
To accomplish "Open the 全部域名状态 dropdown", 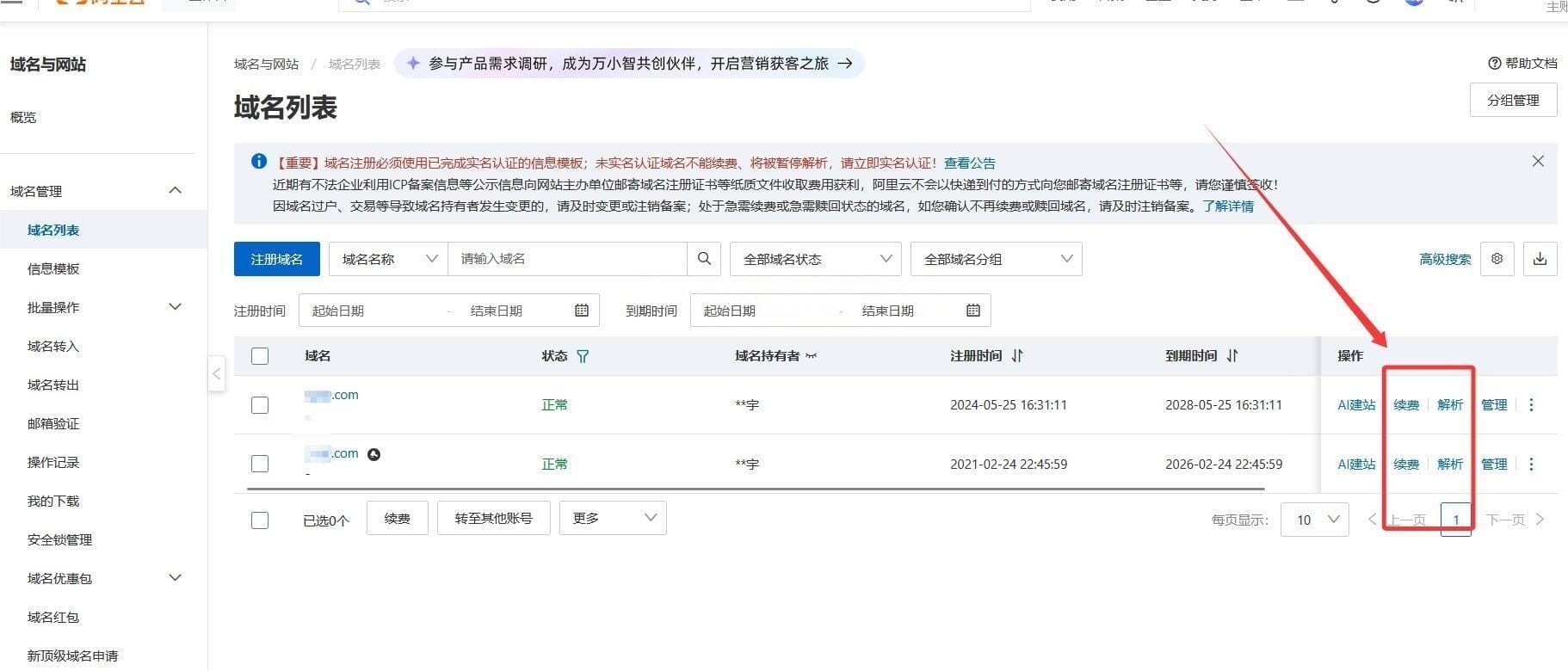I will click(816, 259).
